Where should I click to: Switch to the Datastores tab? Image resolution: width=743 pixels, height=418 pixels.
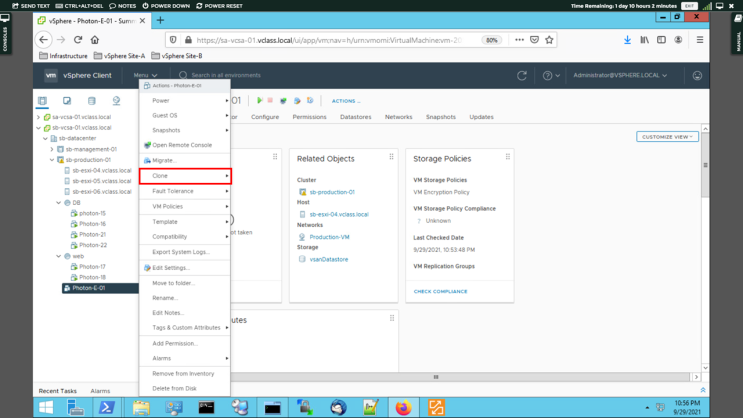coord(355,117)
